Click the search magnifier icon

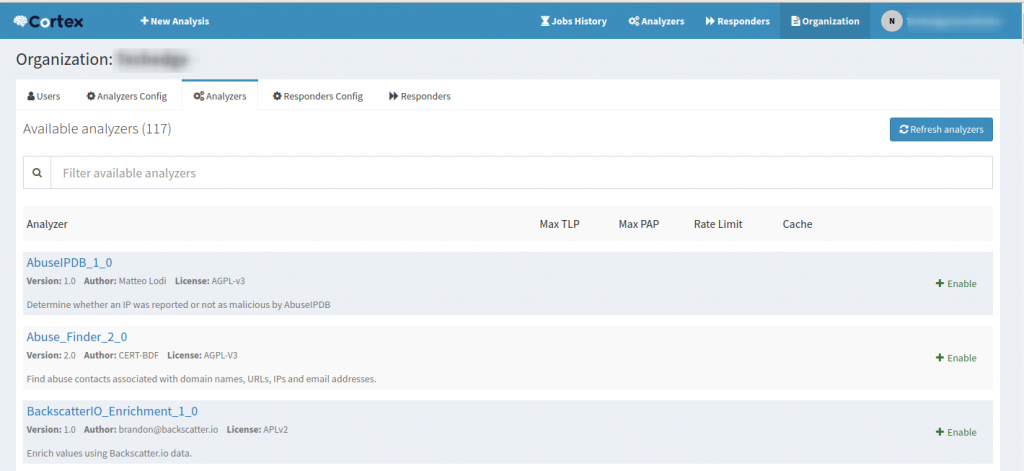coord(37,173)
